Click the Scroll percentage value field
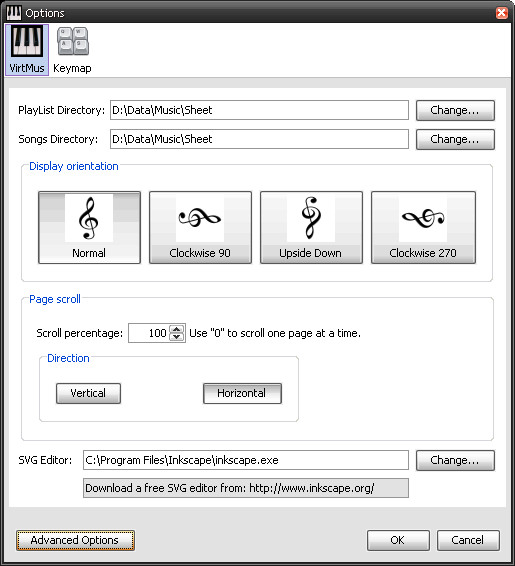 [x=149, y=333]
